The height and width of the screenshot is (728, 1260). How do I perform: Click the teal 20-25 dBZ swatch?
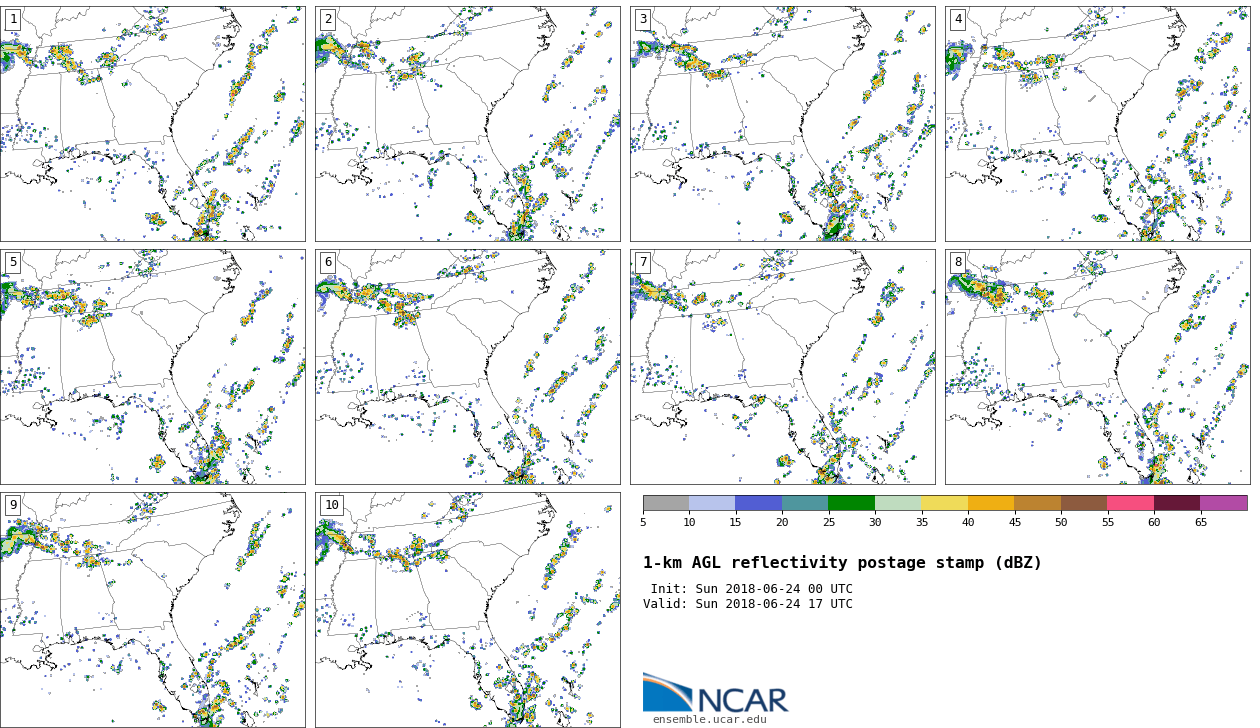point(805,503)
